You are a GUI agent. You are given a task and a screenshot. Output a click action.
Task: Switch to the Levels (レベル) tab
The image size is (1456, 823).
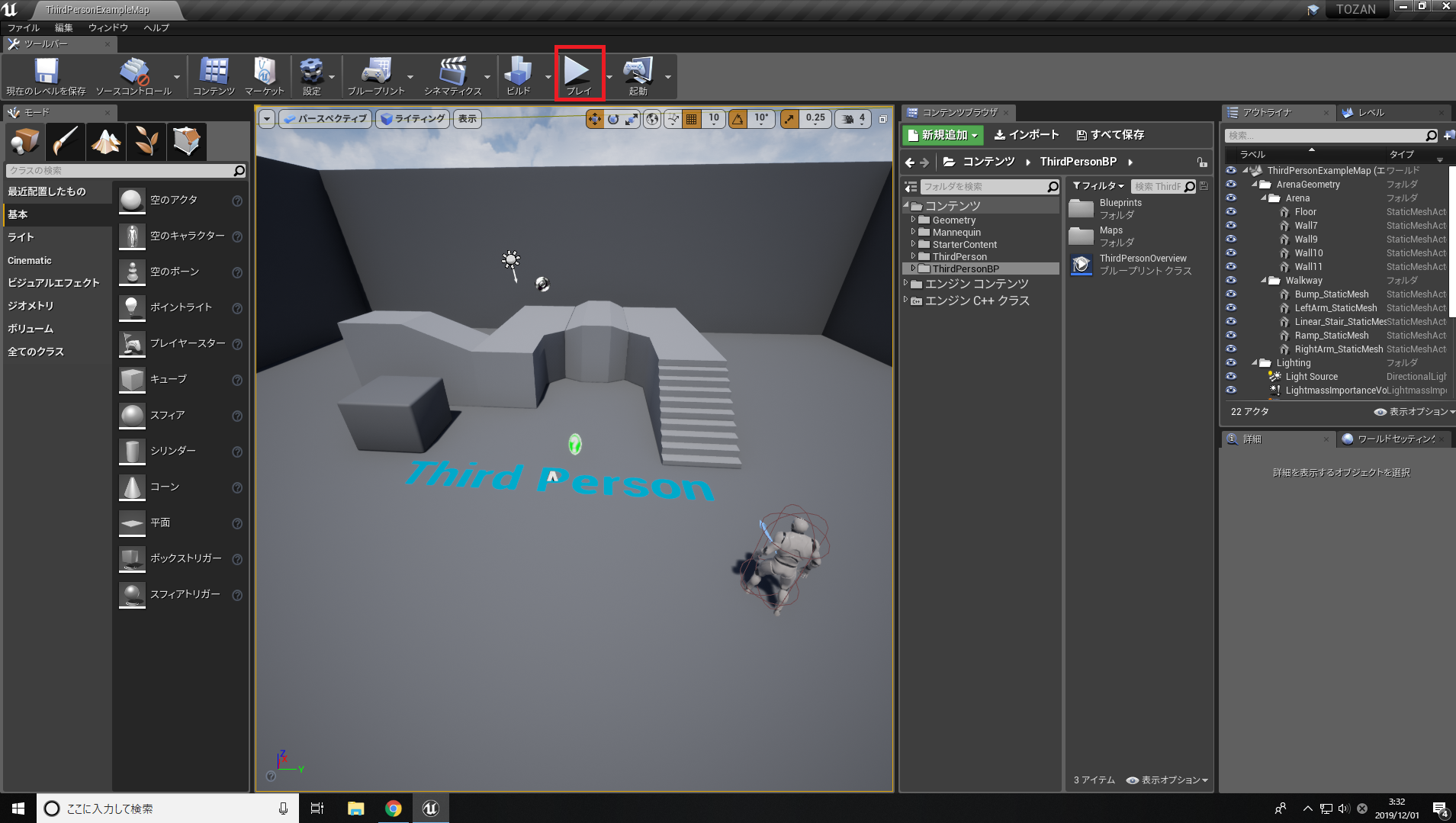pos(1371,113)
